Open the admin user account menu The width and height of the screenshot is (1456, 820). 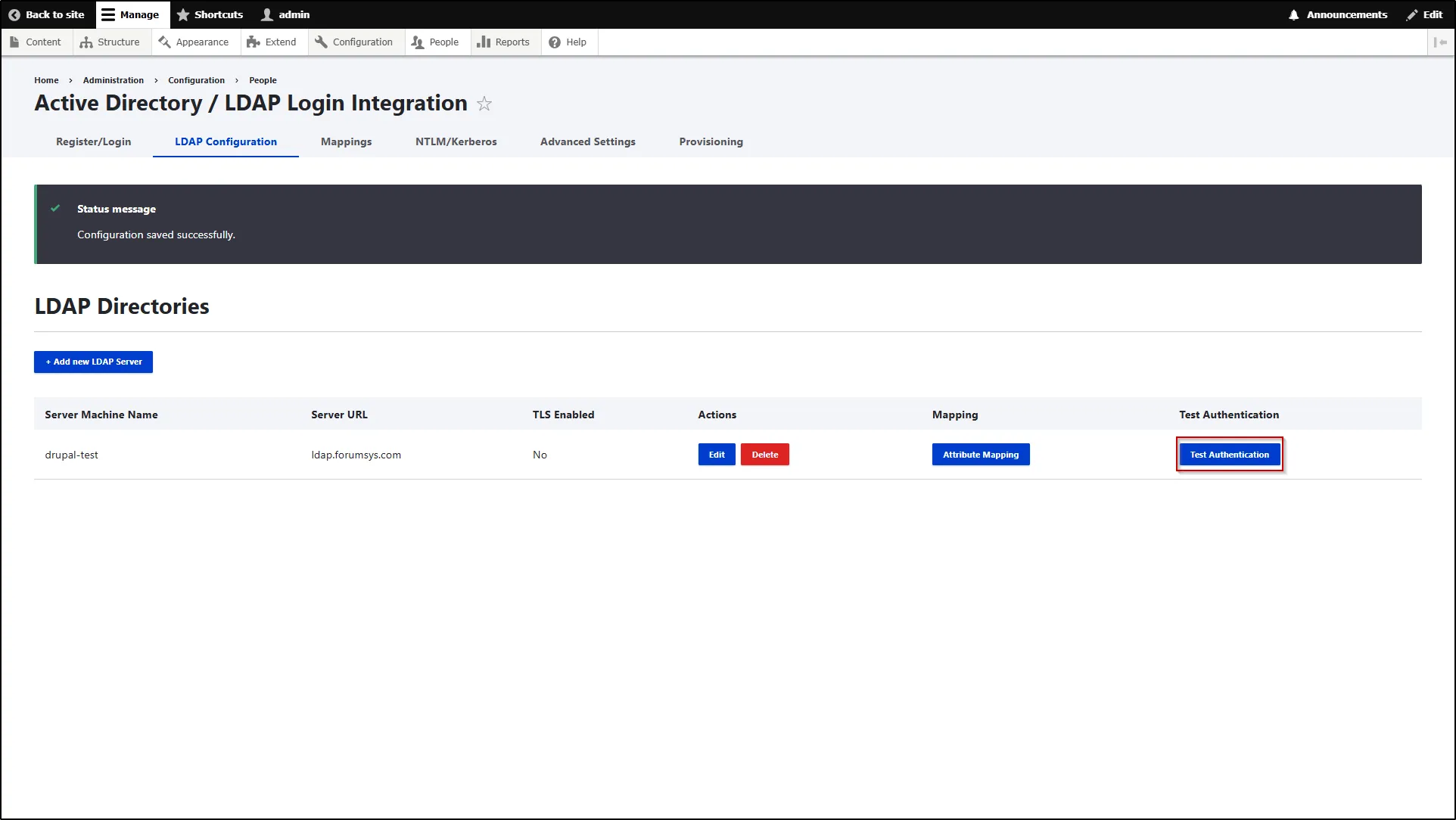[x=285, y=14]
